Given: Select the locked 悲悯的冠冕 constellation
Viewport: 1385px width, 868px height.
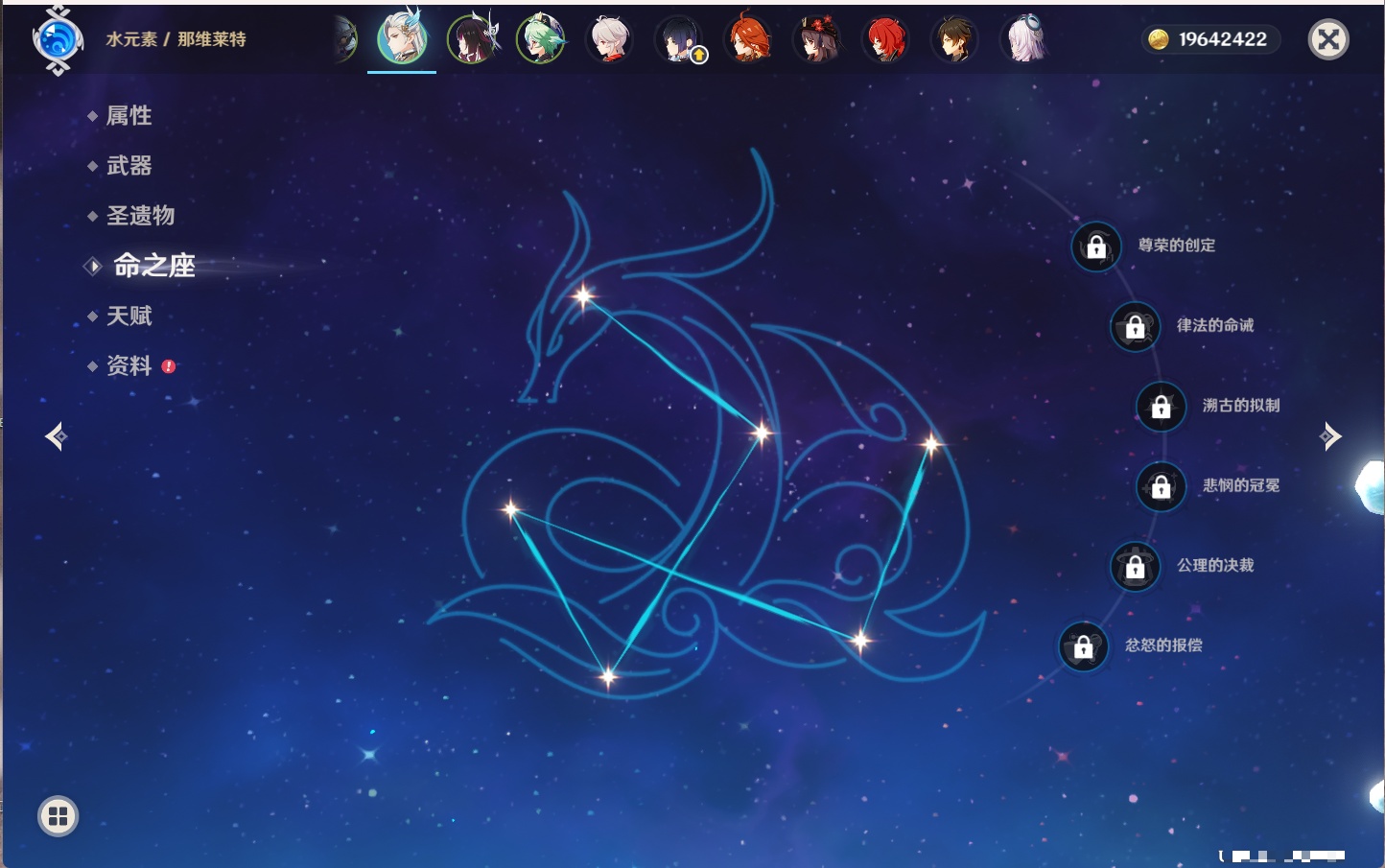Looking at the screenshot, I should 1161,486.
